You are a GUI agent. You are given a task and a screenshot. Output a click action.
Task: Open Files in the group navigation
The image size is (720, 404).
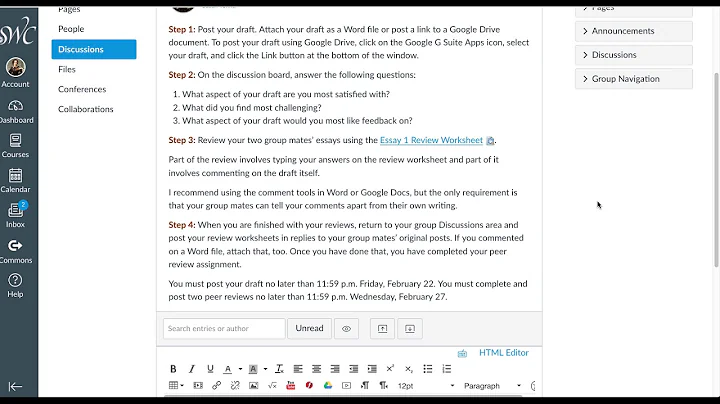click(67, 69)
